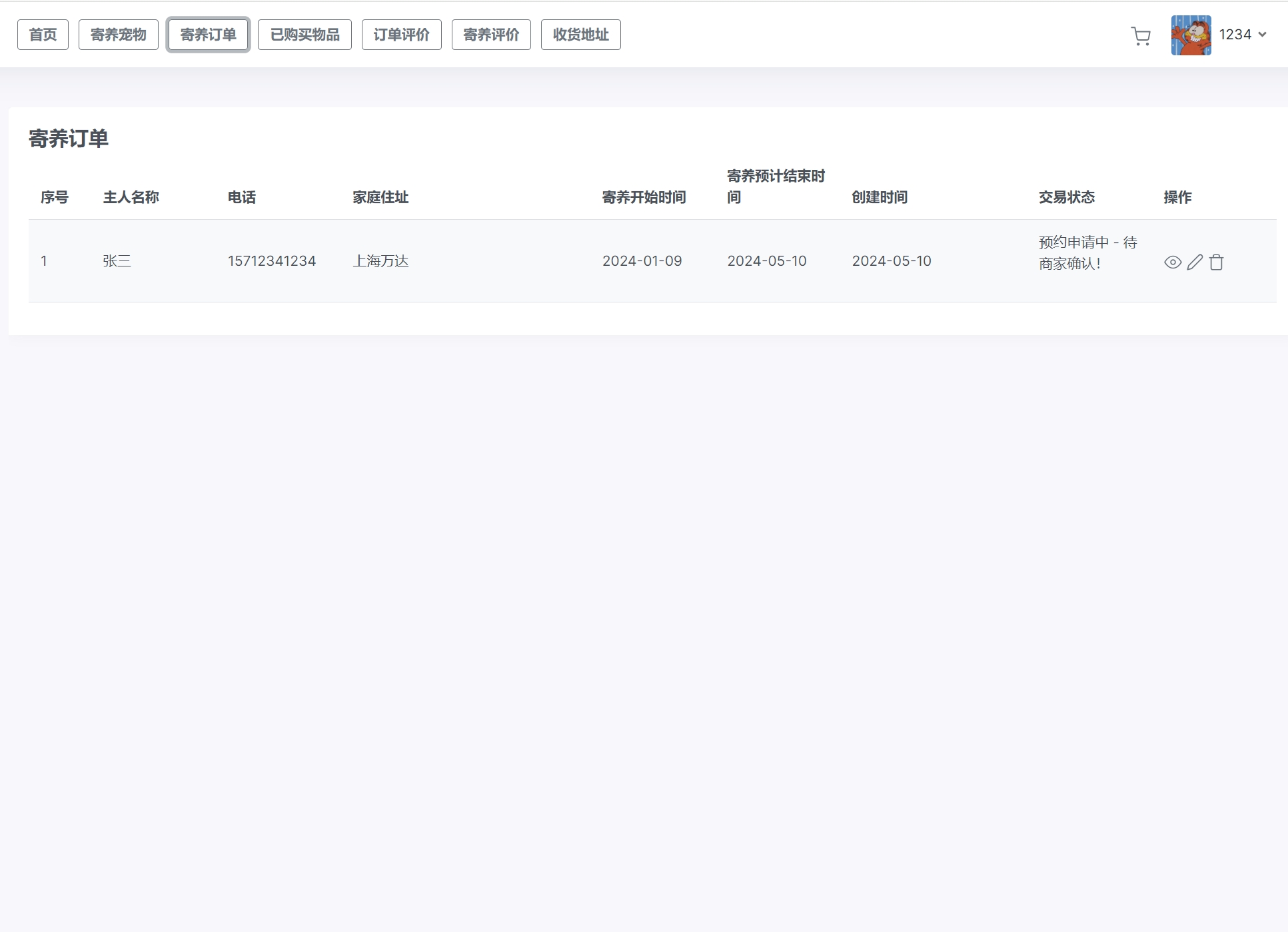This screenshot has width=1288, height=932.
Task: Delete the 张三 order with trash icon
Action: pyautogui.click(x=1216, y=262)
